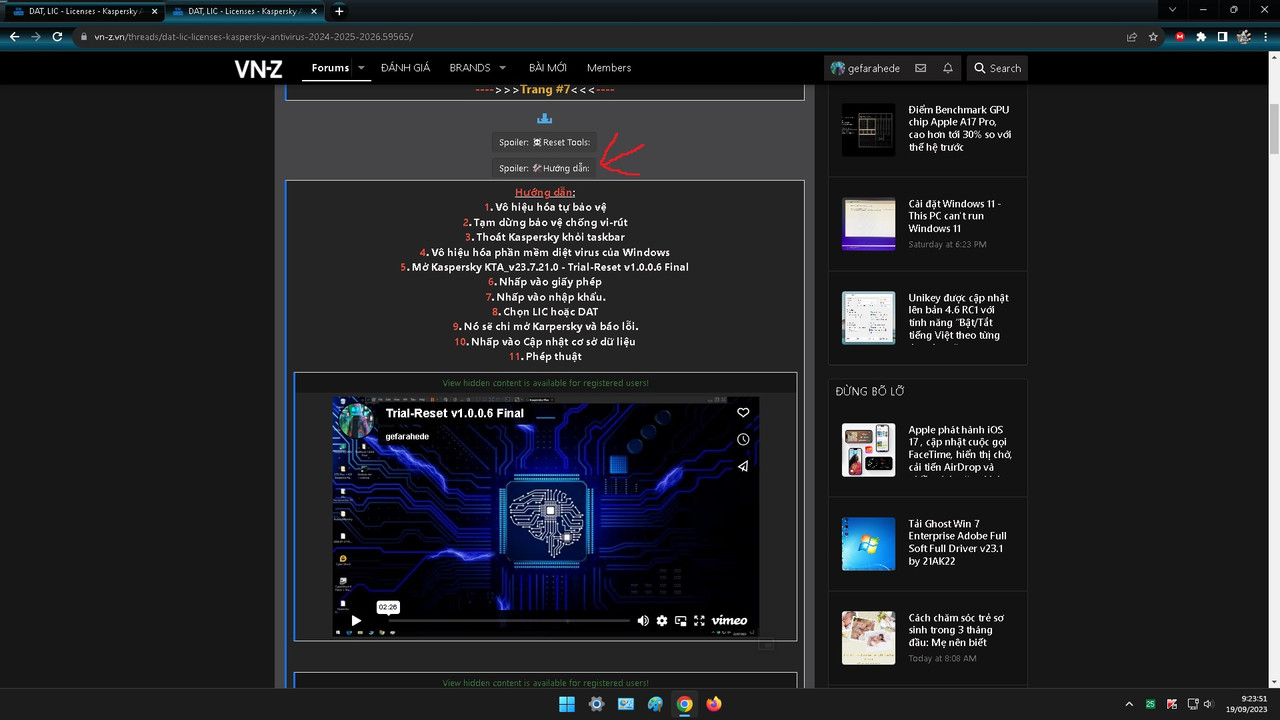This screenshot has height=720, width=1280.
Task: Click the address bar URL
Action: click(253, 36)
